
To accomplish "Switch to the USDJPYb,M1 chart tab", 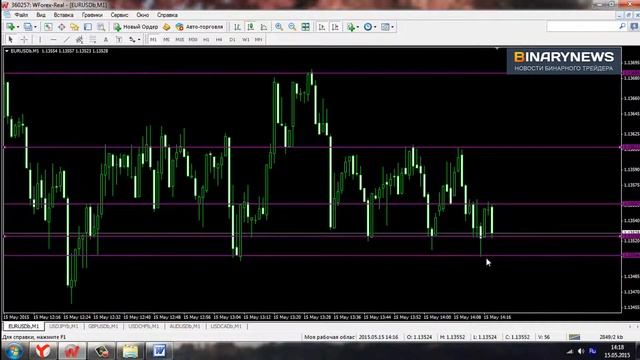I will pos(64,326).
